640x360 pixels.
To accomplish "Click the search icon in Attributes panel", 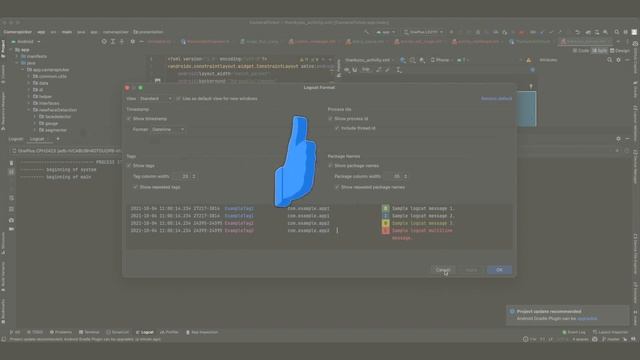I will click(x=609, y=60).
